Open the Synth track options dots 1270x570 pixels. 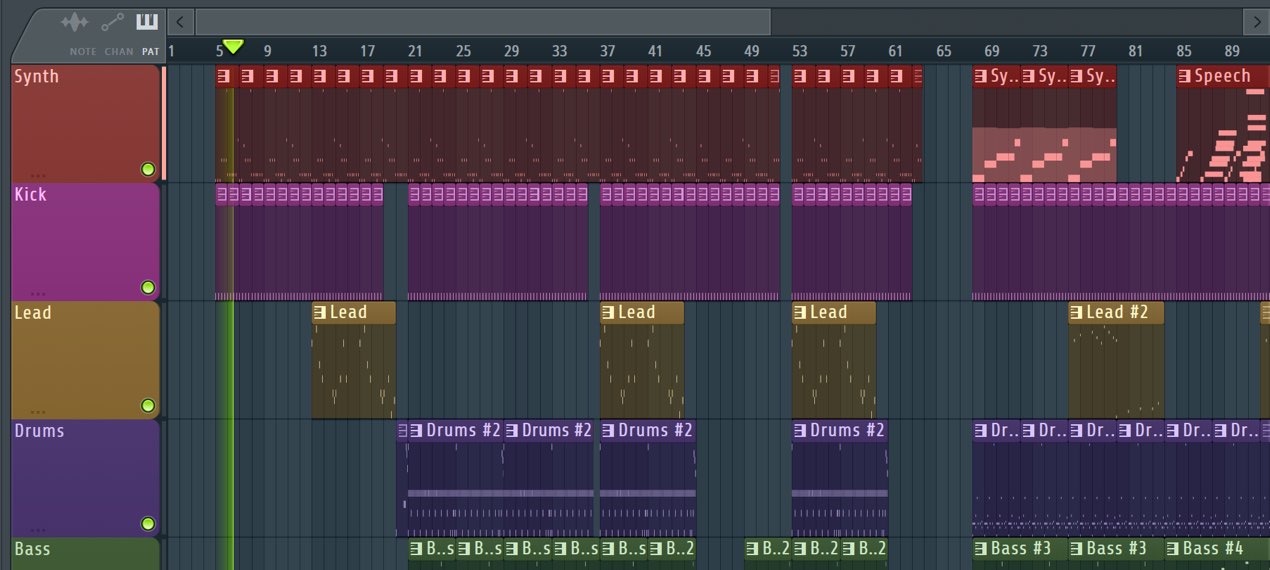tap(38, 175)
